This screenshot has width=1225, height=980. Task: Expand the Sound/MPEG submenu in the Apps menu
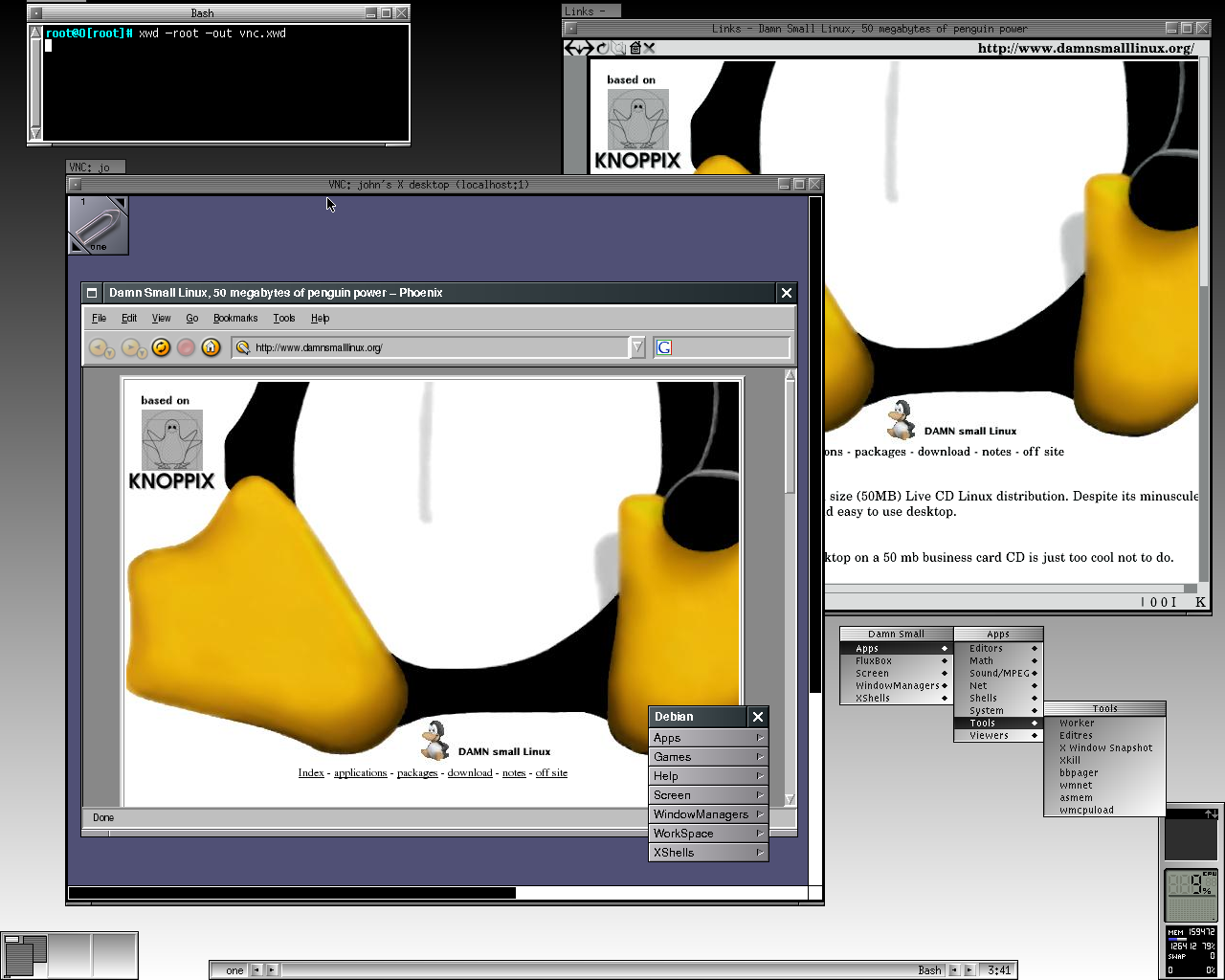[x=998, y=673]
